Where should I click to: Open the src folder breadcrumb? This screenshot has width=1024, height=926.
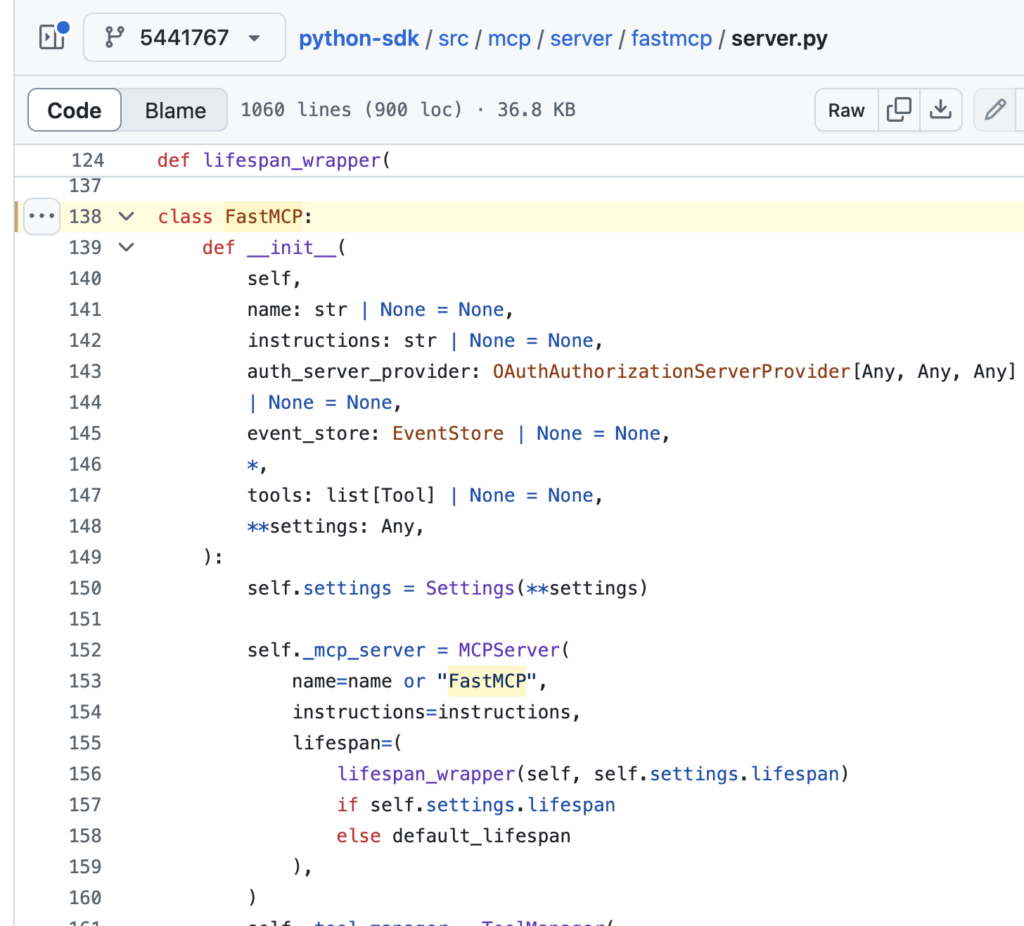click(x=453, y=39)
